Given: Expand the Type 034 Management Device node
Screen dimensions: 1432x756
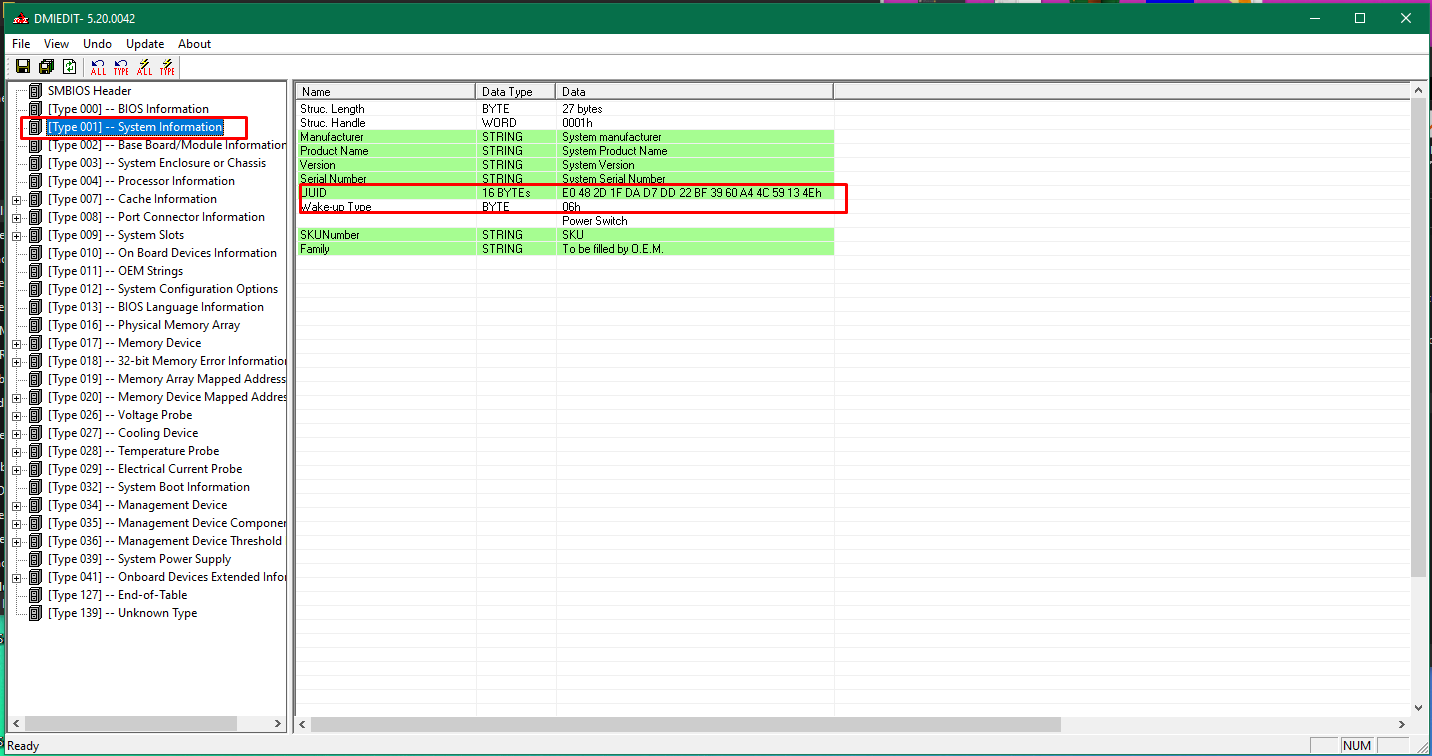Looking at the screenshot, I should point(16,505).
